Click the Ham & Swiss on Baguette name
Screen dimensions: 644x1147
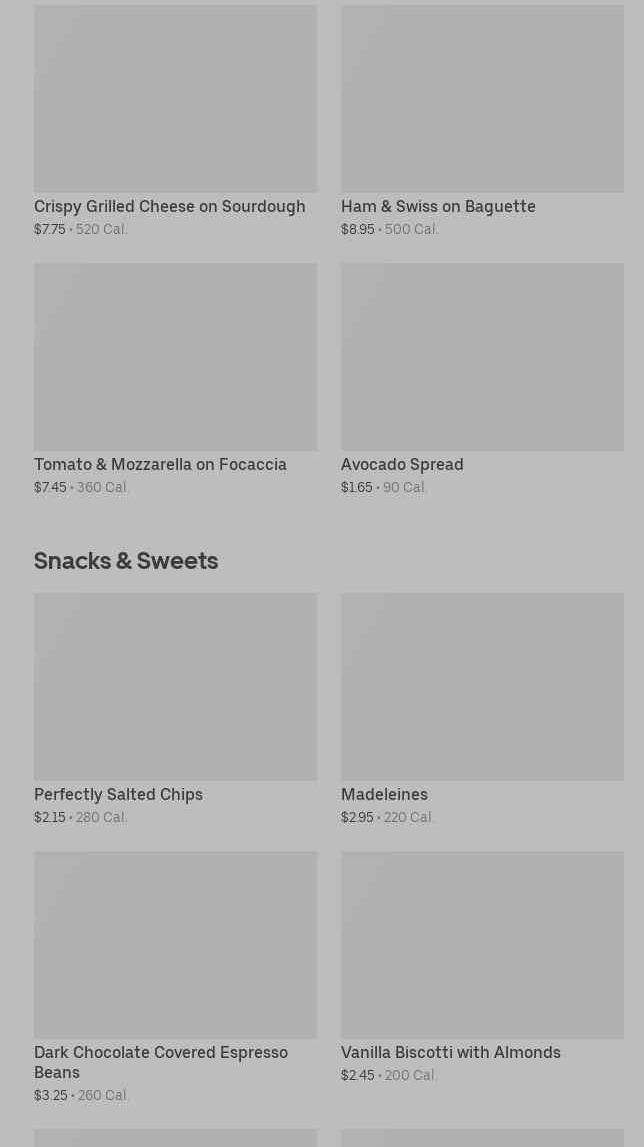(438, 206)
